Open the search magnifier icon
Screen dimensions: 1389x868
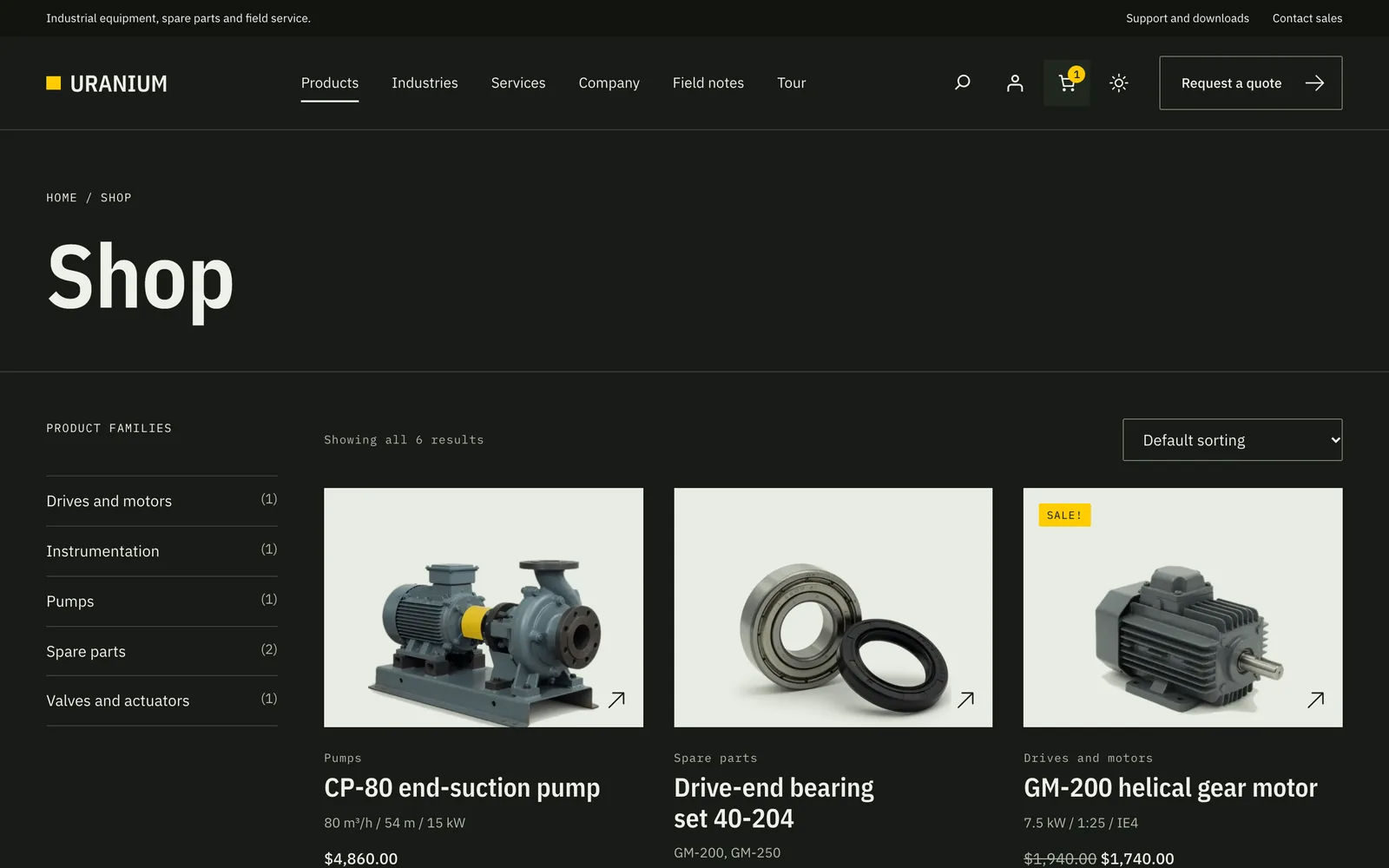point(962,82)
